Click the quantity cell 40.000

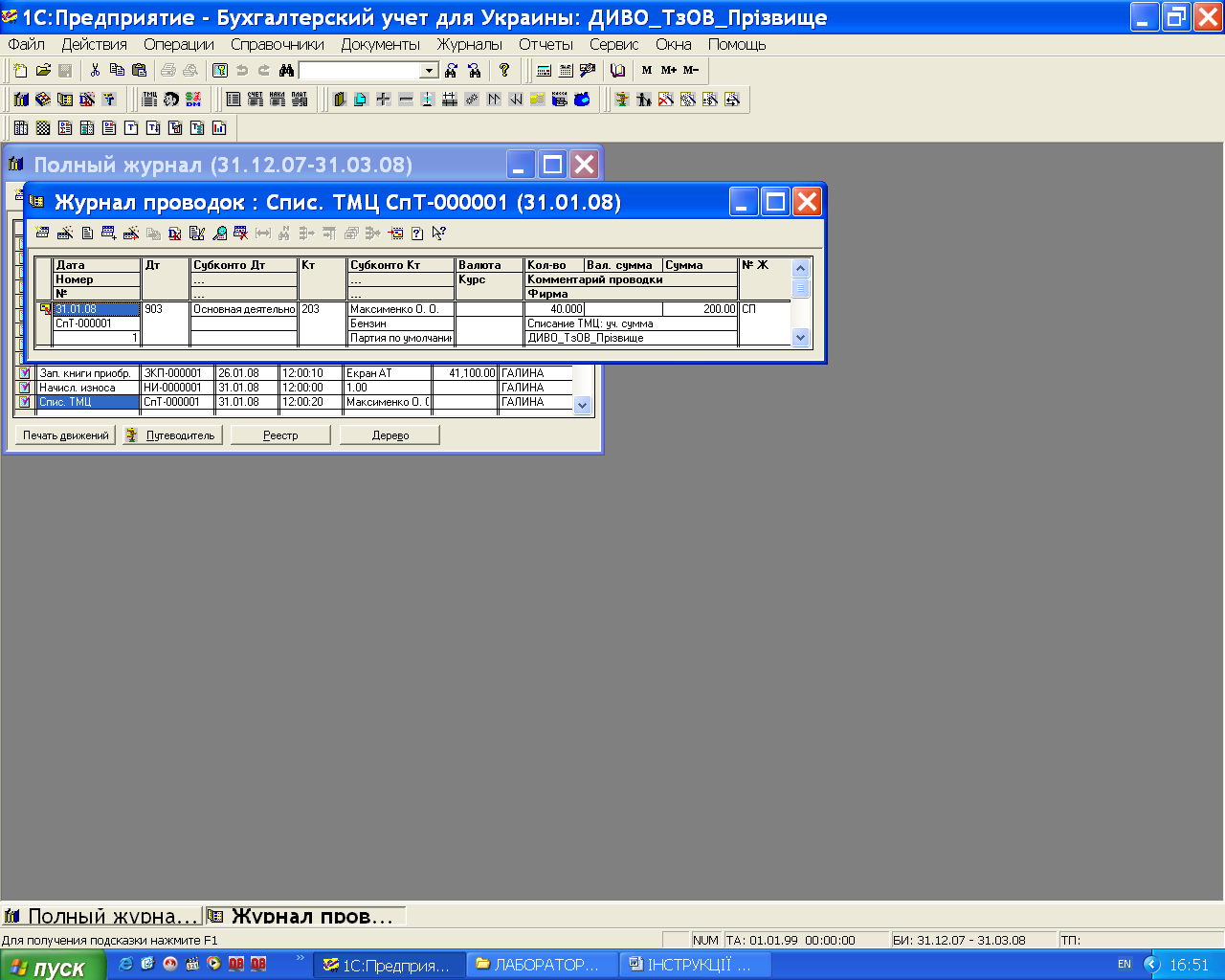click(554, 309)
